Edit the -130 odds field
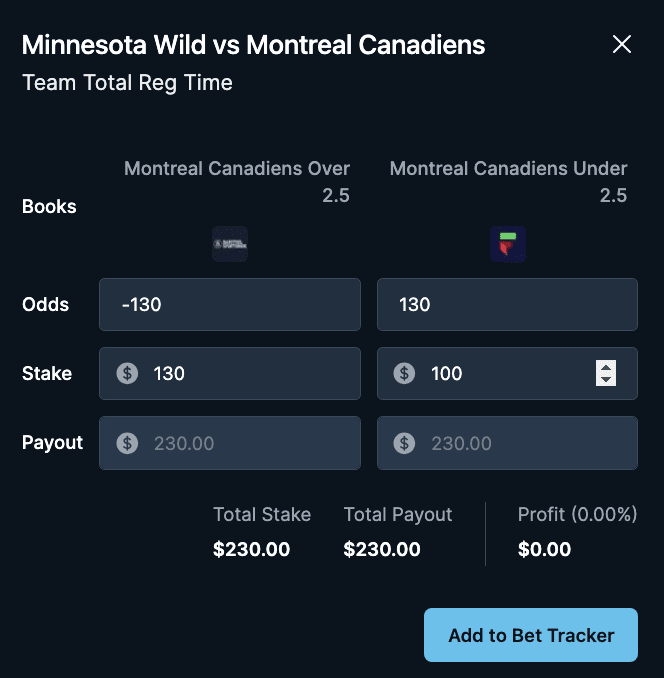The image size is (664, 678). tap(230, 304)
